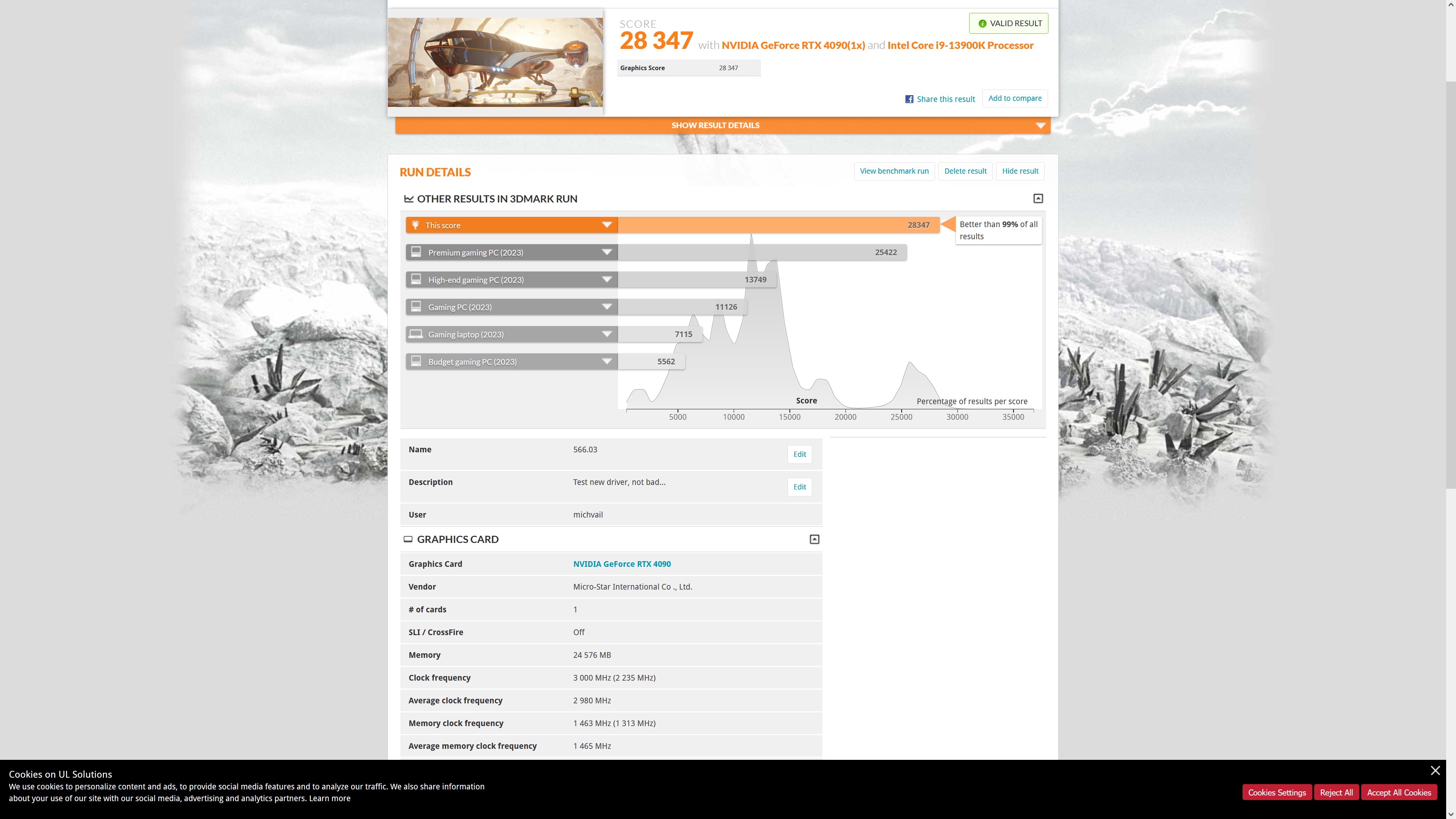Viewport: 1456px width, 819px height.
Task: Click the chart icon beside Other Results heading
Action: click(409, 199)
